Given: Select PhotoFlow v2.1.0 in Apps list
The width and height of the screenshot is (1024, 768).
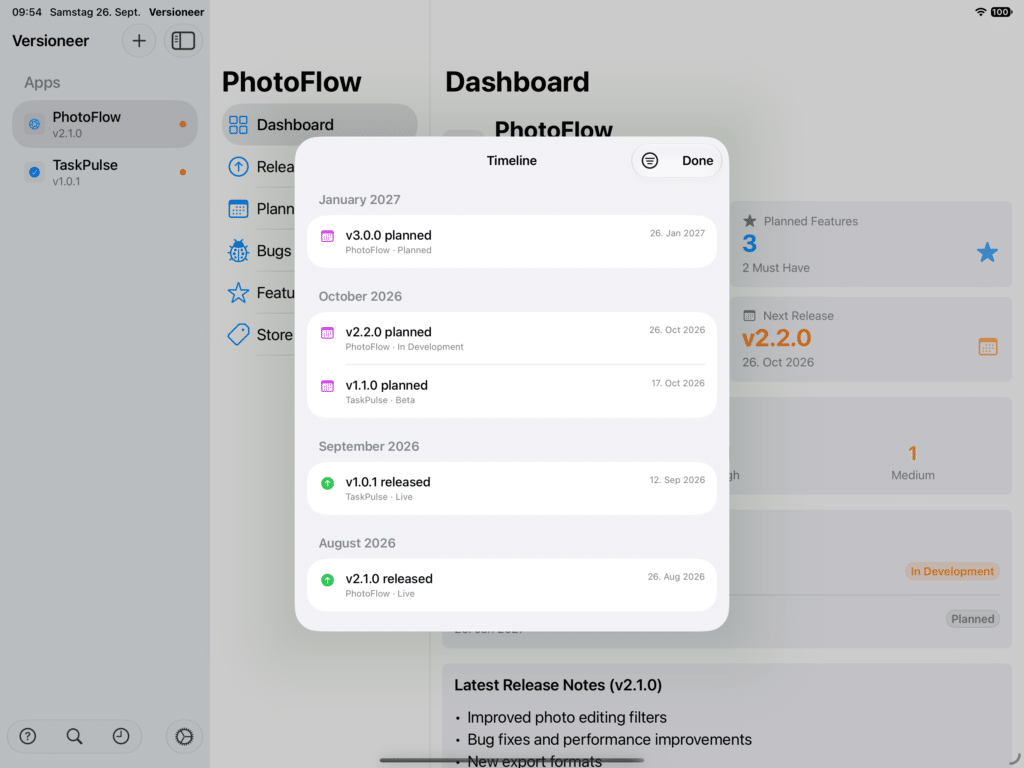Looking at the screenshot, I should pyautogui.click(x=104, y=124).
